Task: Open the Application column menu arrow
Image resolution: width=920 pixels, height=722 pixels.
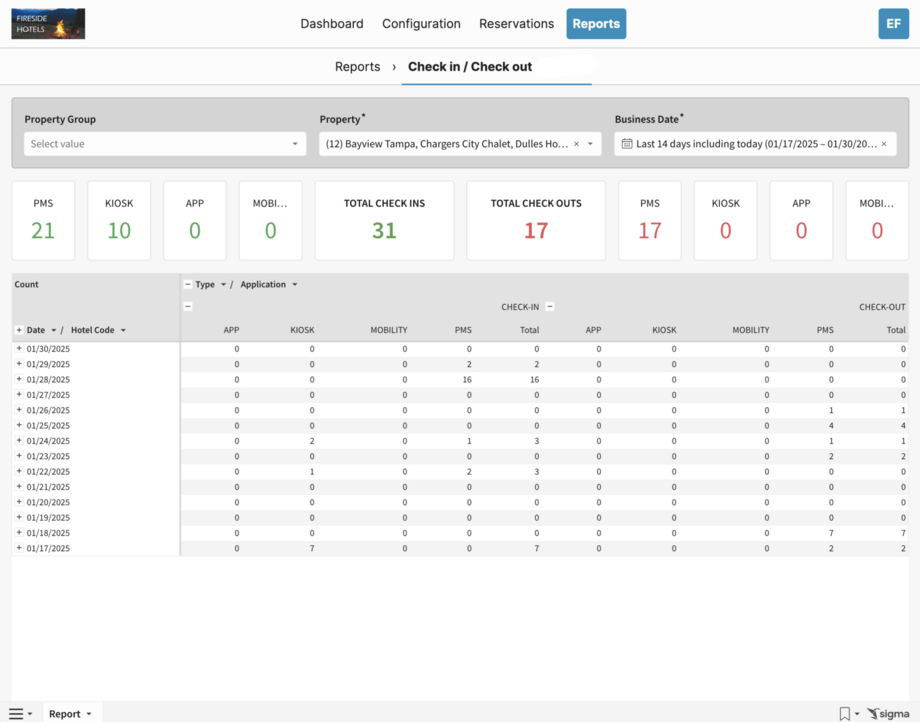Action: 295,284
